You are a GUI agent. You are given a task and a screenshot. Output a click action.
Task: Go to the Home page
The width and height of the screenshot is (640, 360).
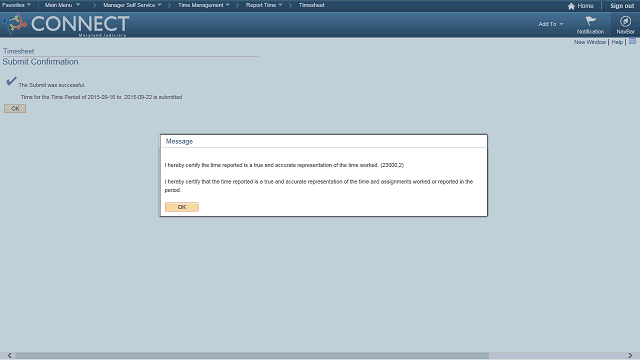tap(580, 6)
